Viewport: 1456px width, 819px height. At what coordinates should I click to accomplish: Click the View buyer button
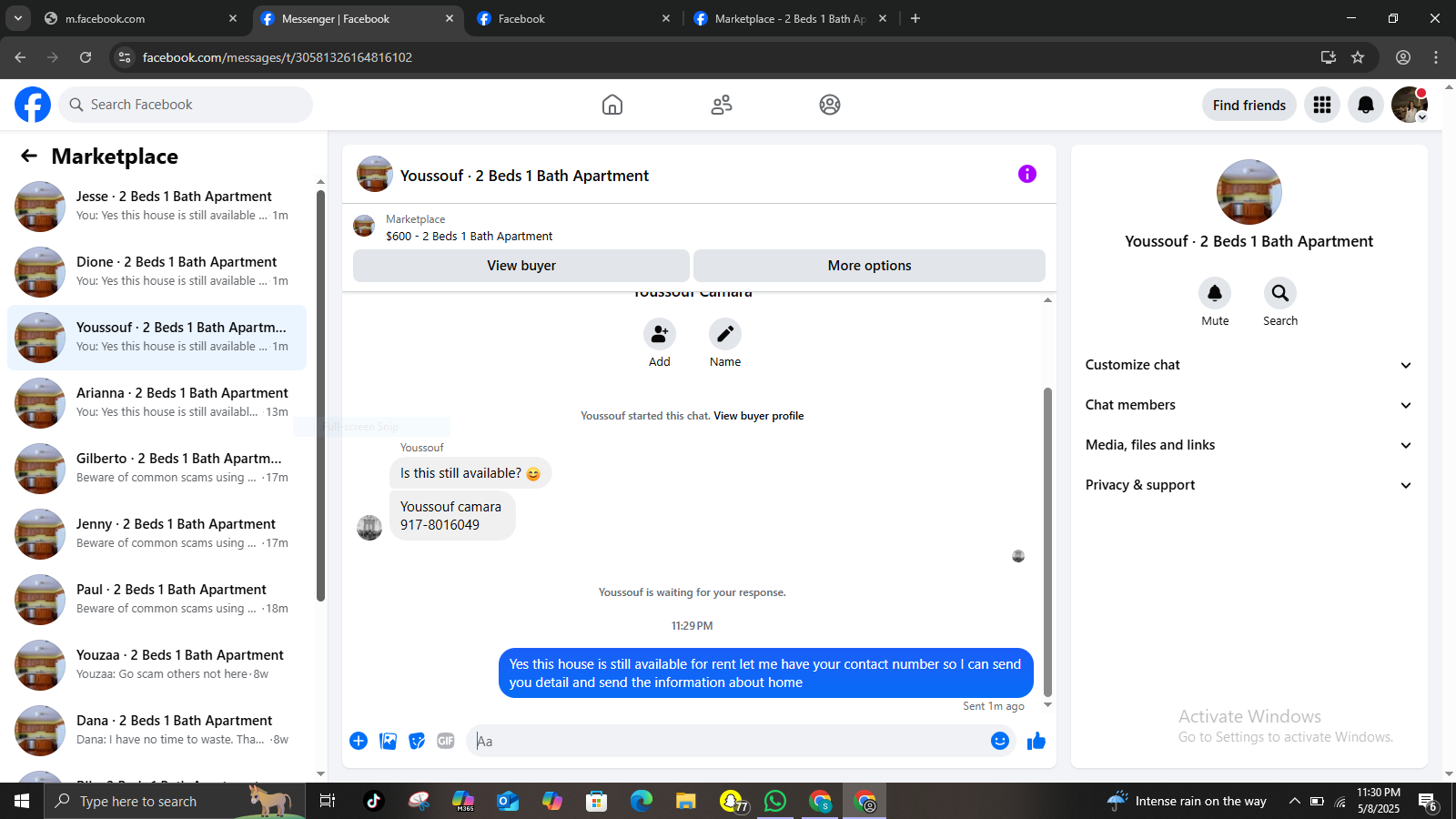tap(521, 266)
